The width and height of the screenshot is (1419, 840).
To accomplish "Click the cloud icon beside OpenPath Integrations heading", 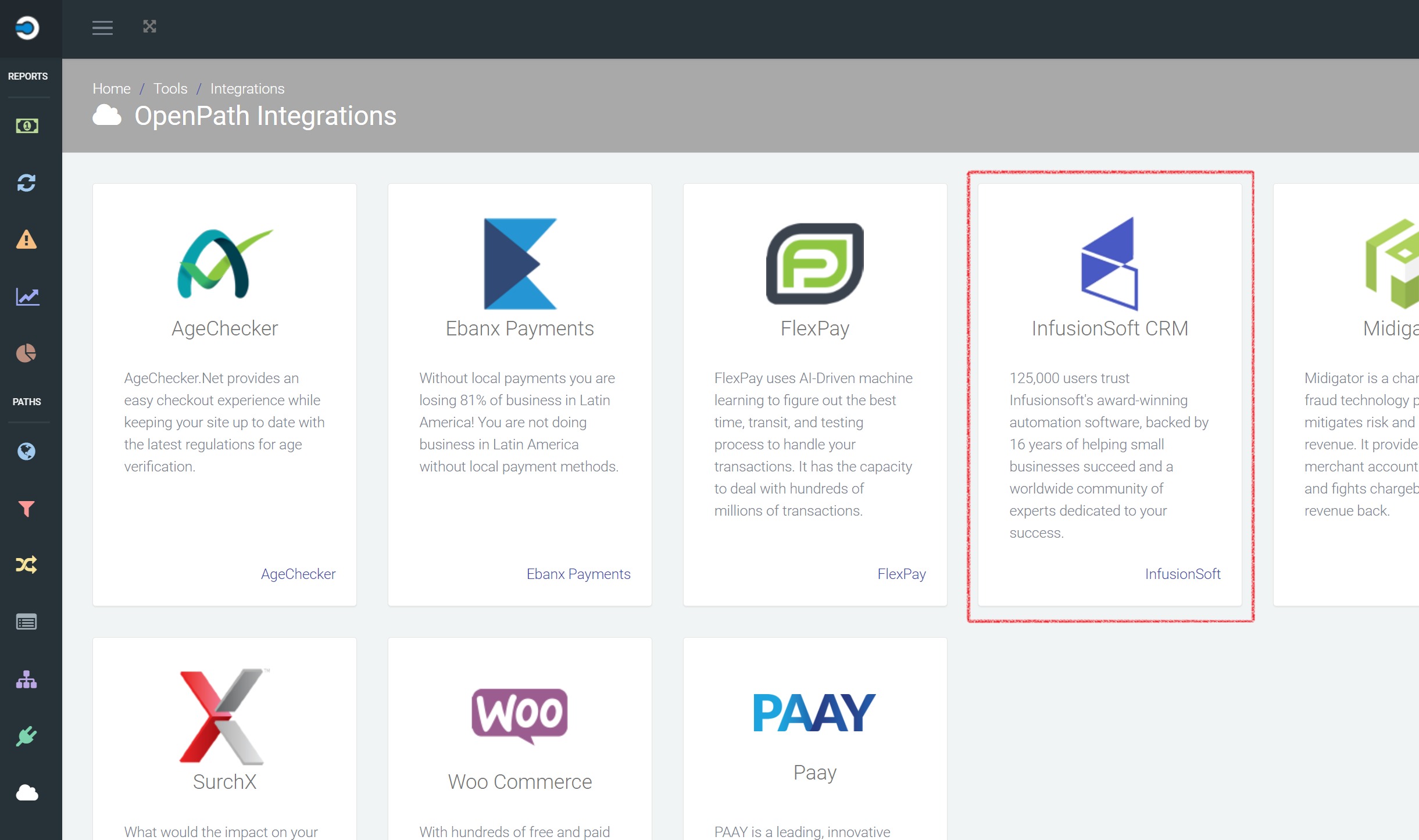I will click(107, 115).
